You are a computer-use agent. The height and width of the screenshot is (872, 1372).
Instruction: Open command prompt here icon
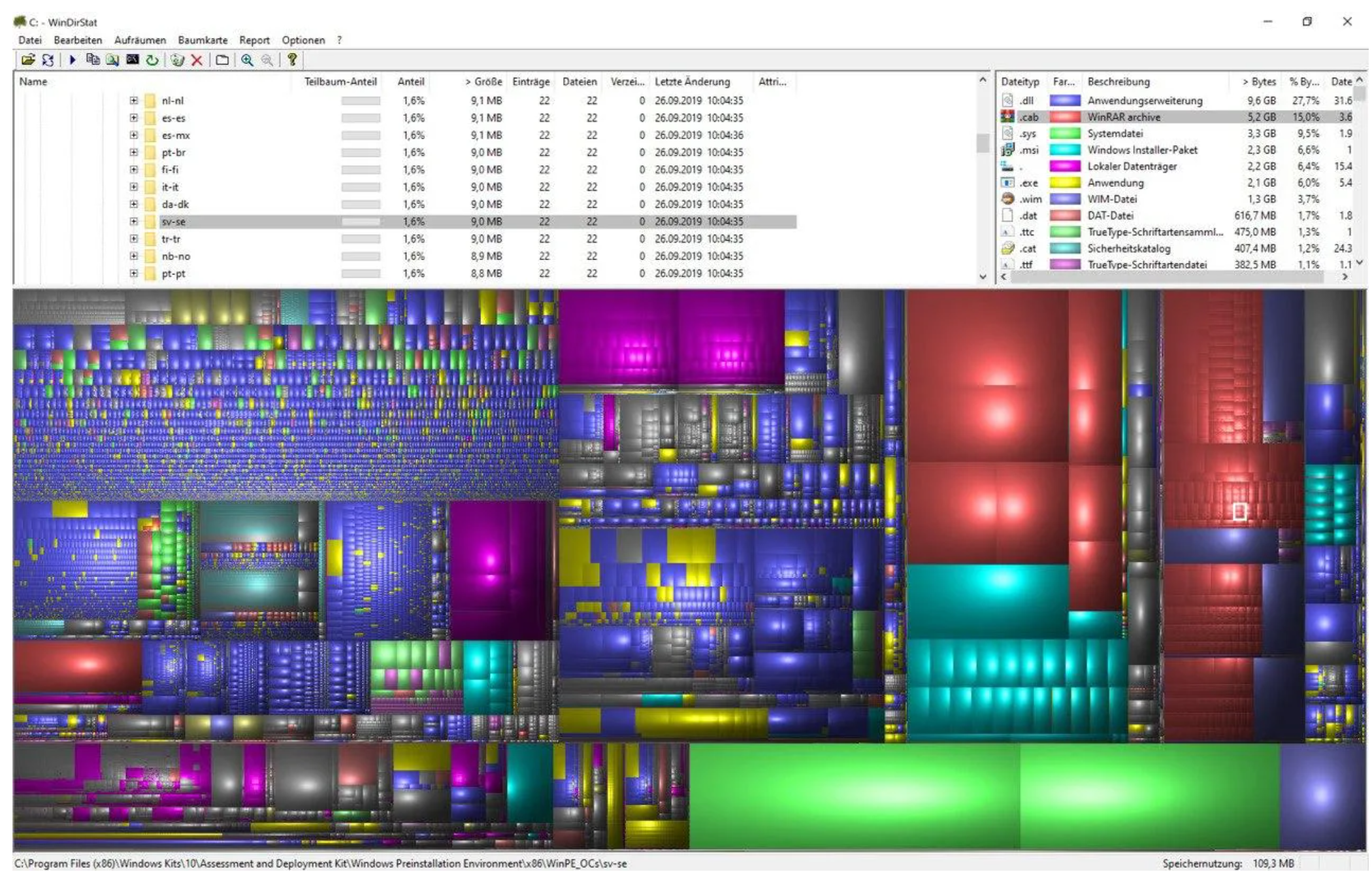(x=133, y=60)
